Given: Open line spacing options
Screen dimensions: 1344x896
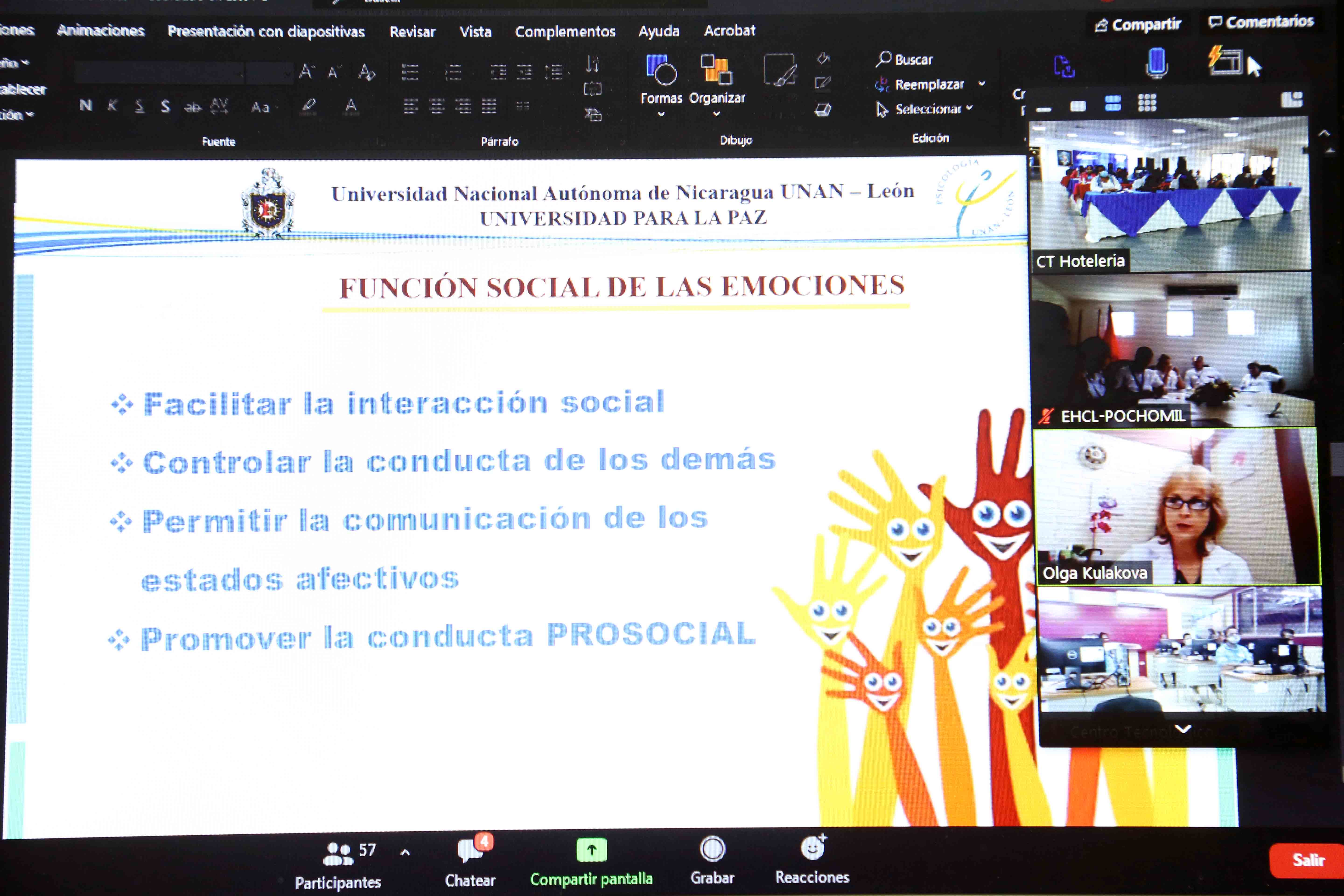Looking at the screenshot, I should (x=553, y=72).
